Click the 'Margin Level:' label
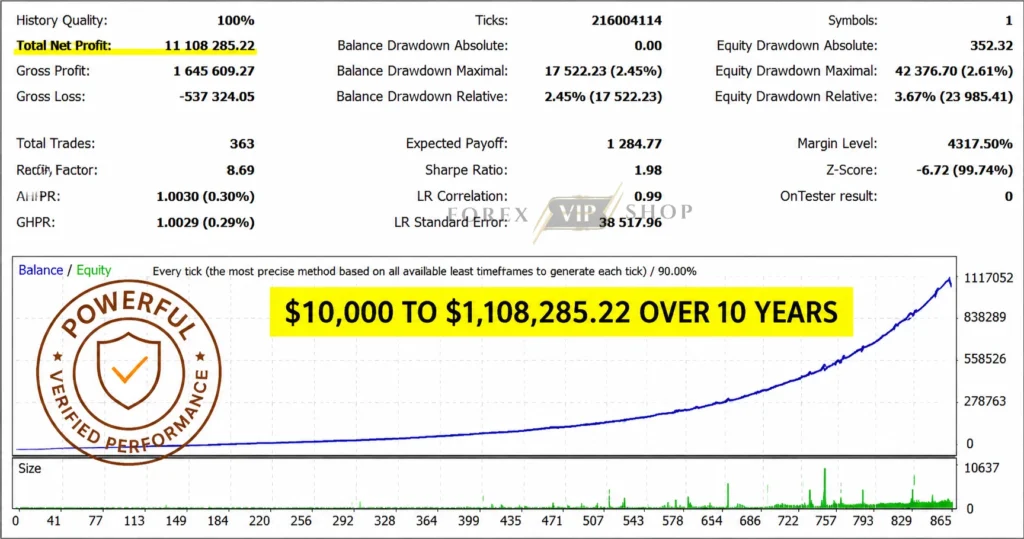This screenshot has width=1024, height=539. [x=837, y=144]
